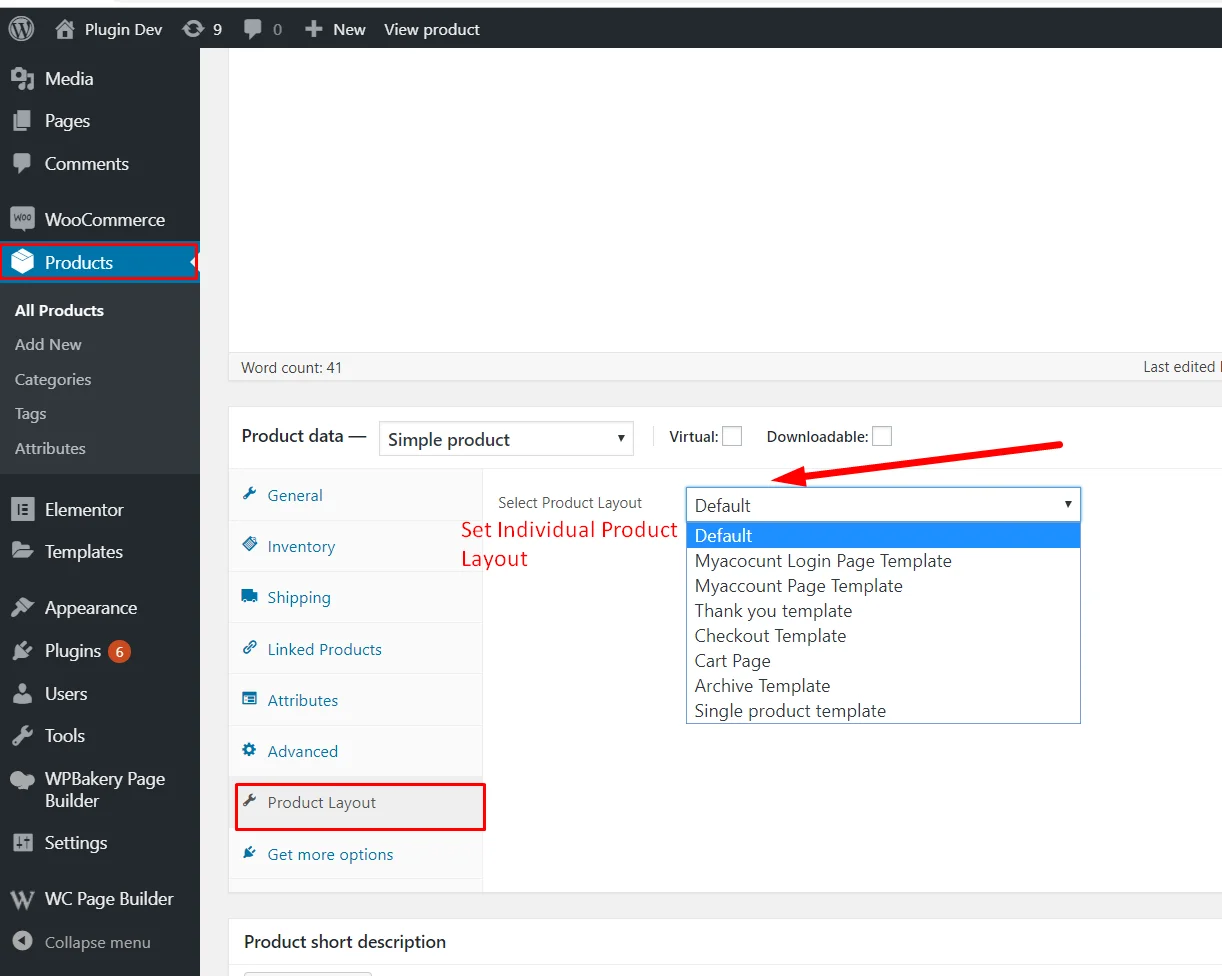Open the updates icon showing 9
Viewport: 1222px width, 976px height.
[x=193, y=29]
